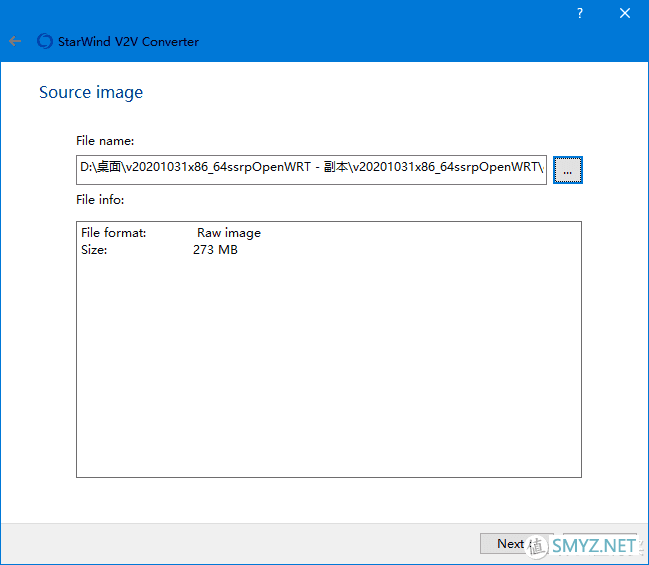The width and height of the screenshot is (649, 565).
Task: Click the 'File format:' label in info box
Action: 114,233
